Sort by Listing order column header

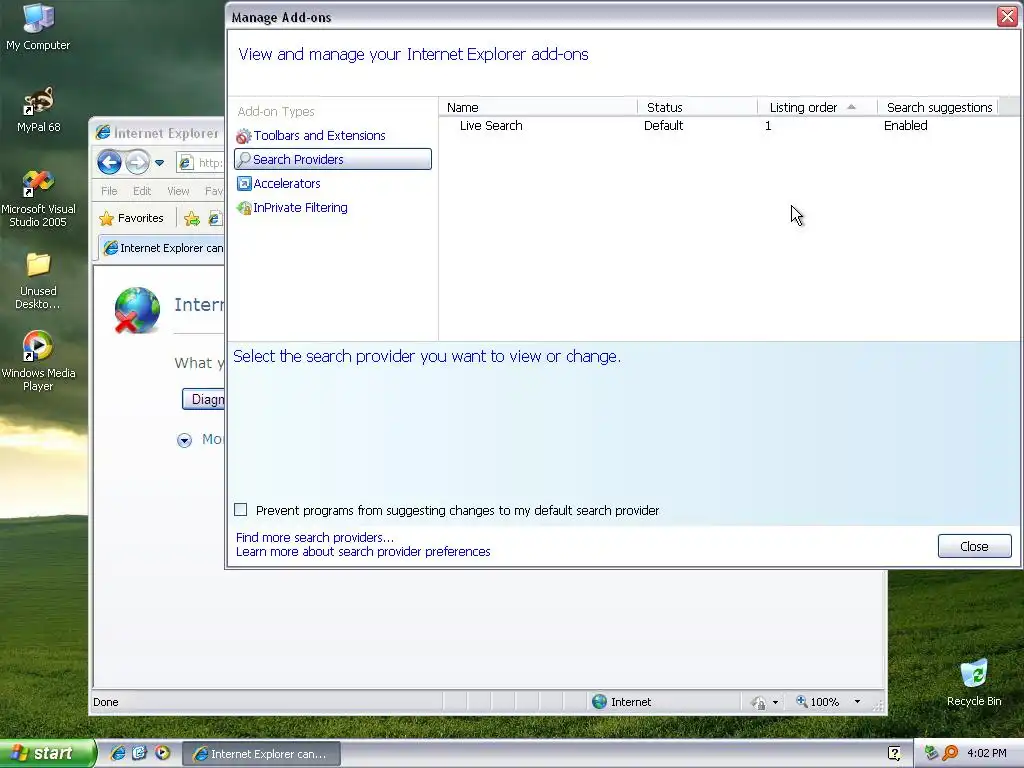pos(818,107)
